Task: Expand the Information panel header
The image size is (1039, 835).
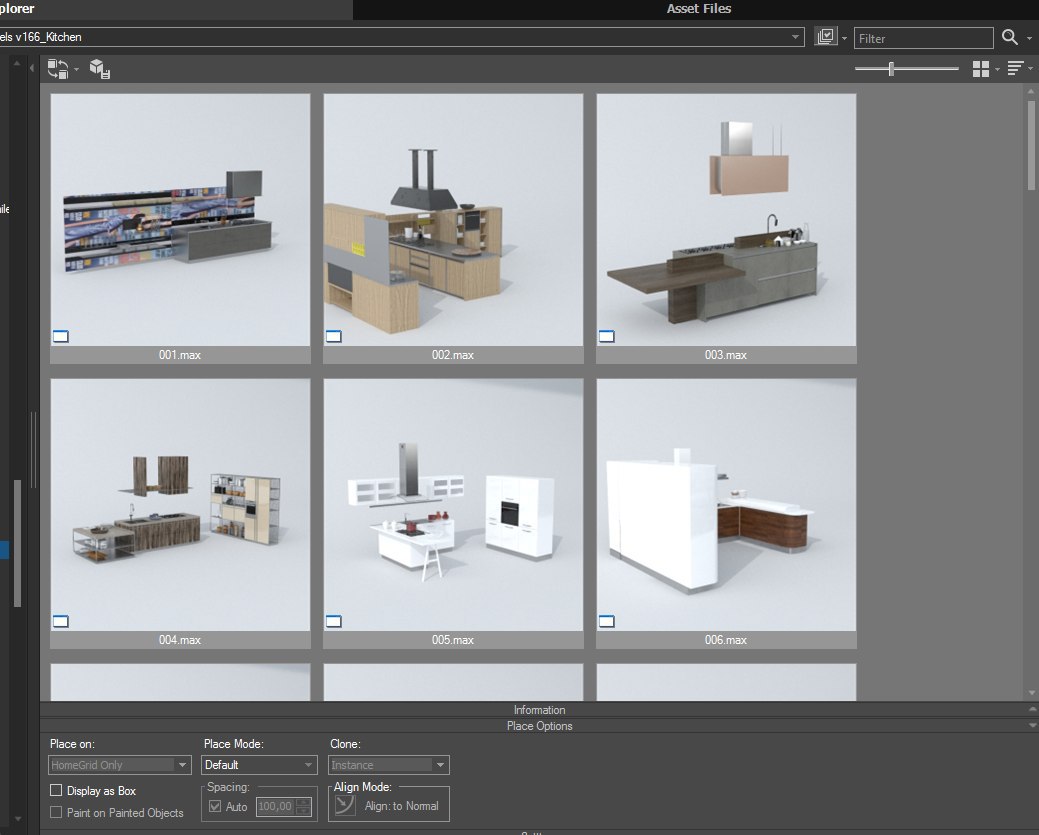Action: coord(539,710)
